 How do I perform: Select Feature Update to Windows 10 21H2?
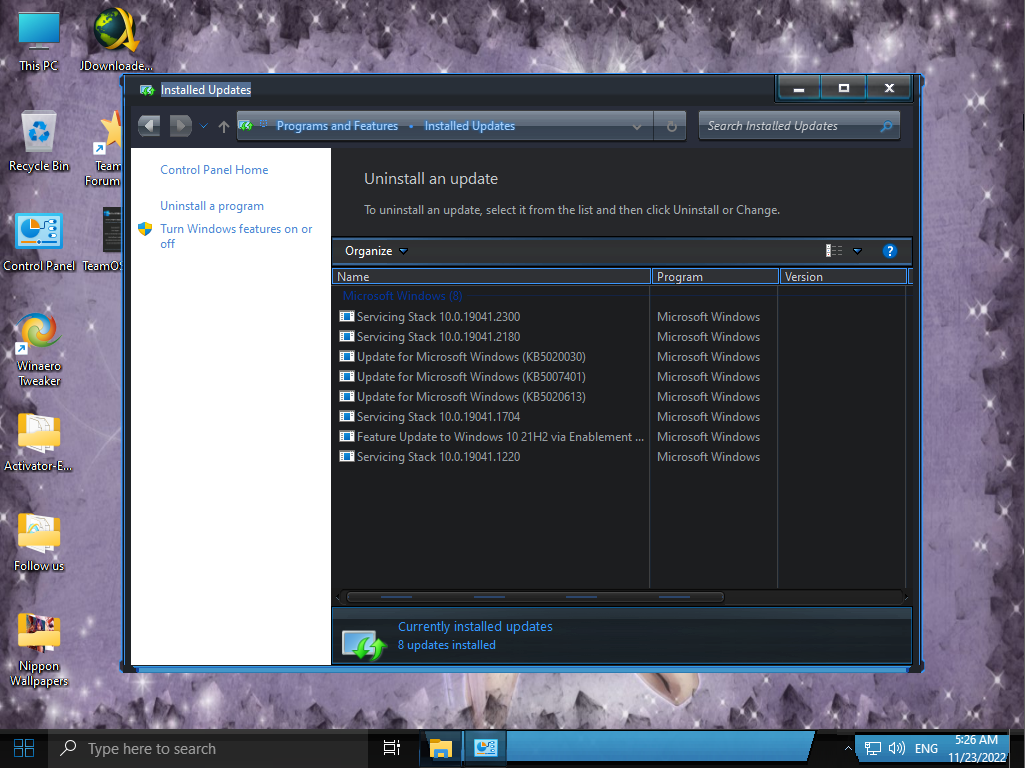click(500, 437)
